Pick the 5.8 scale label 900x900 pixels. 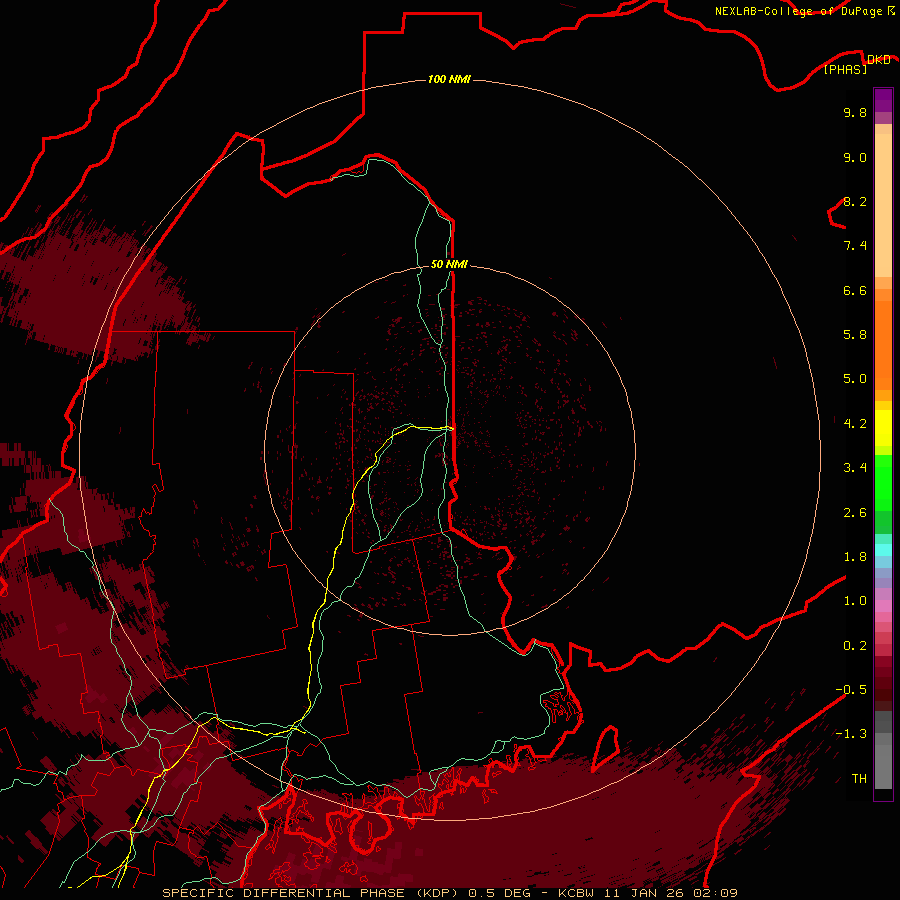coord(855,335)
